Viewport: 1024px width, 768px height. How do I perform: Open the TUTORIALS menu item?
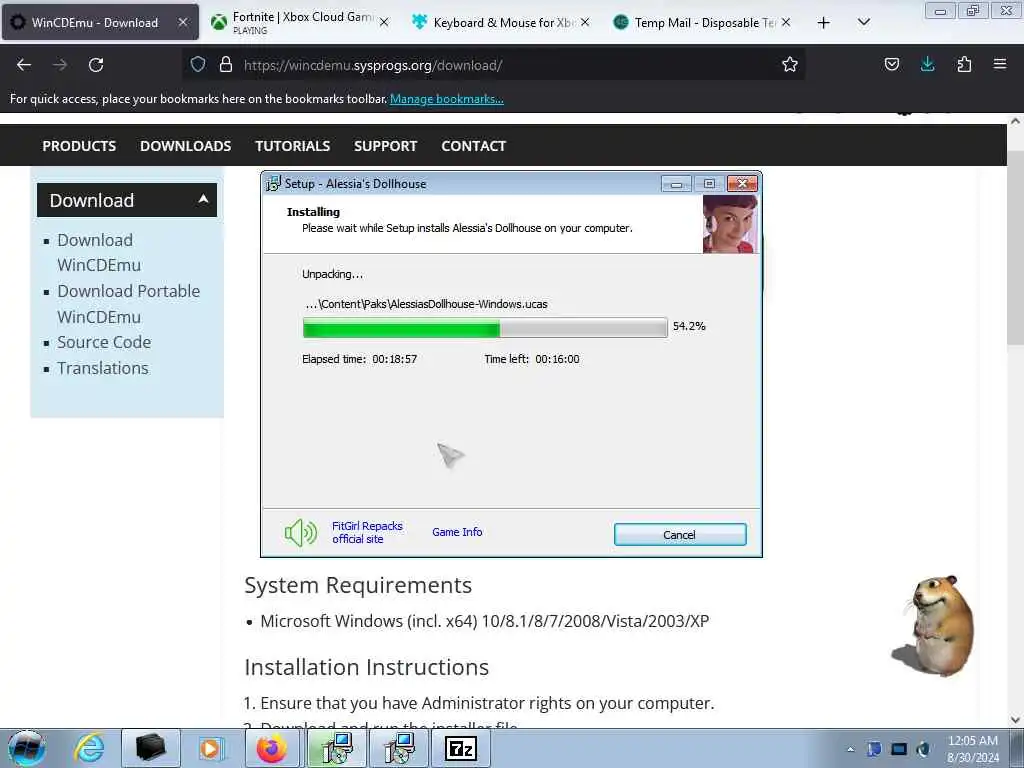(293, 146)
